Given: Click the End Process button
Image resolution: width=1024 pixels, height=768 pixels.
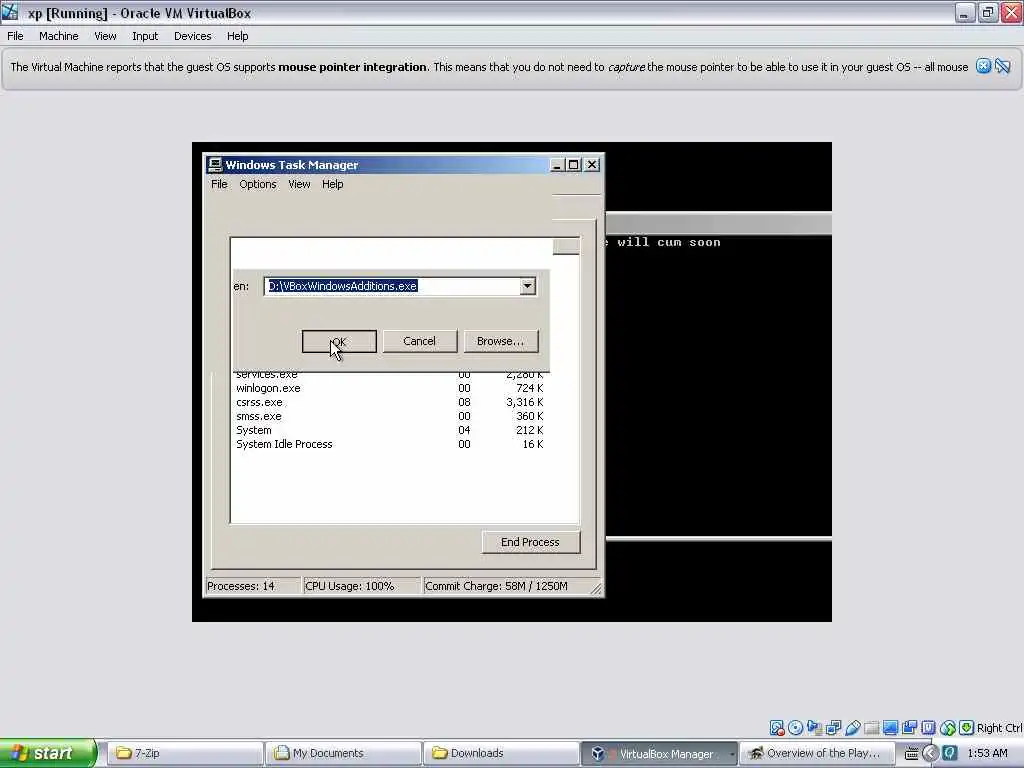Looking at the screenshot, I should pyautogui.click(x=530, y=542).
